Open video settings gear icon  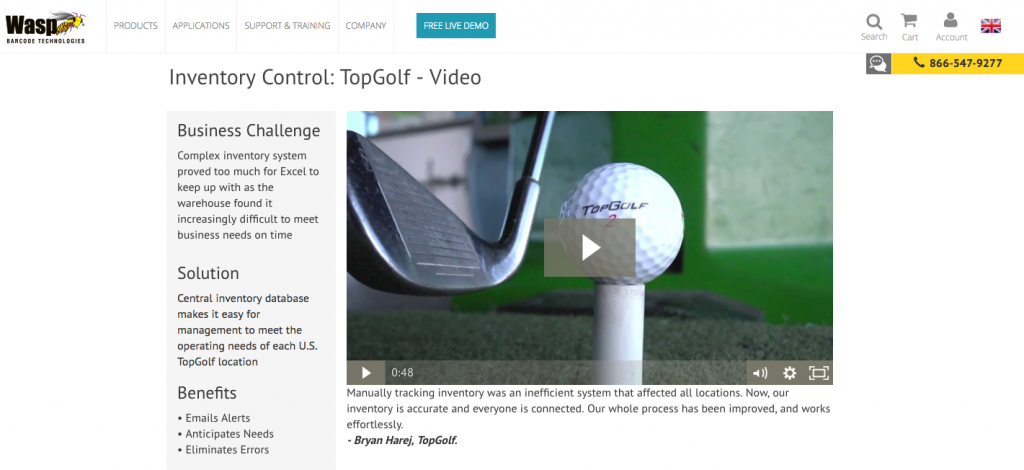coord(790,373)
